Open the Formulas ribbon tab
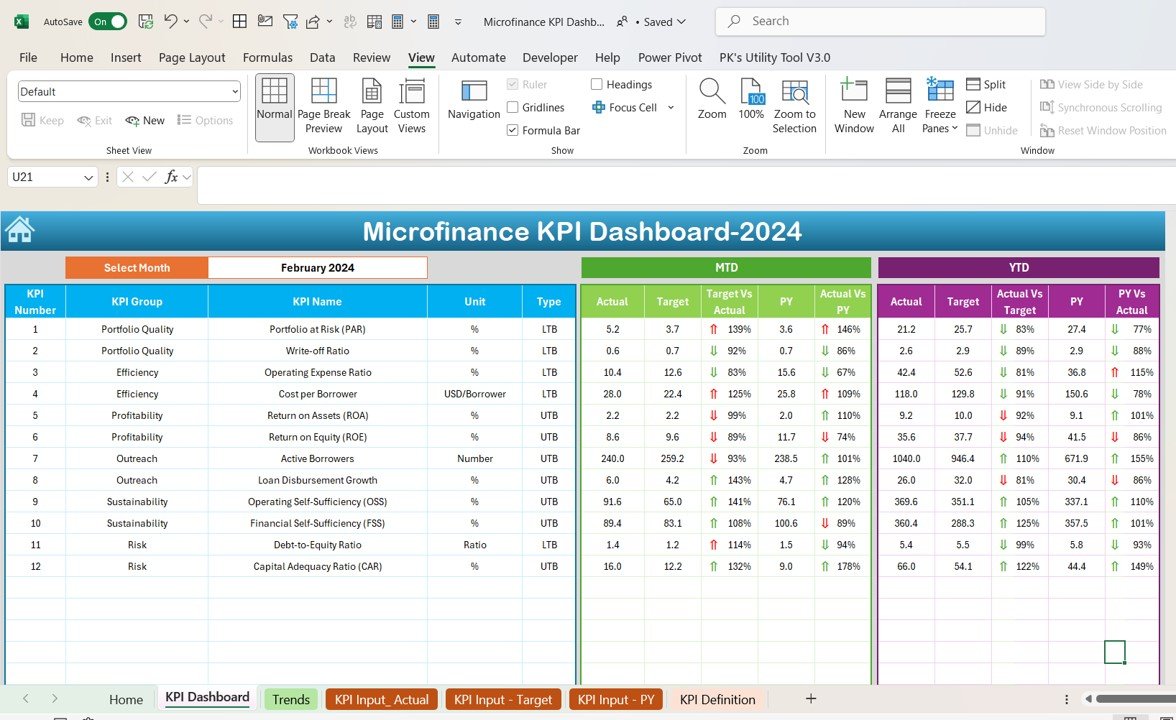Image resolution: width=1176 pixels, height=720 pixels. point(268,57)
